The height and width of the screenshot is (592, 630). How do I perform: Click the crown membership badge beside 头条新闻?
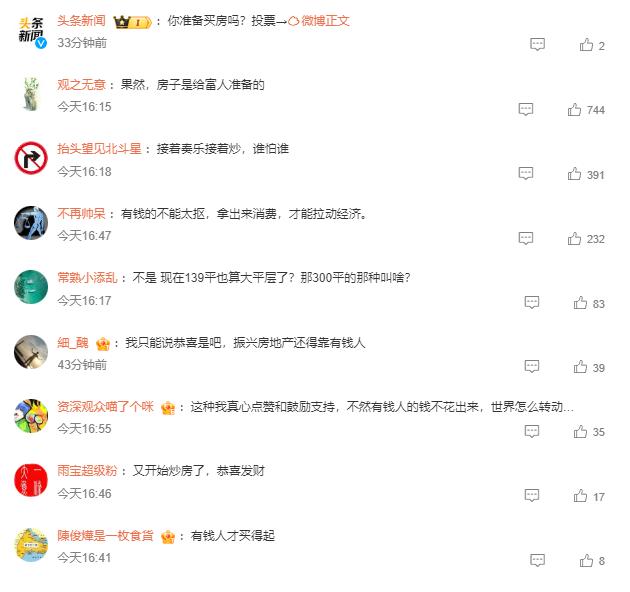133,22
